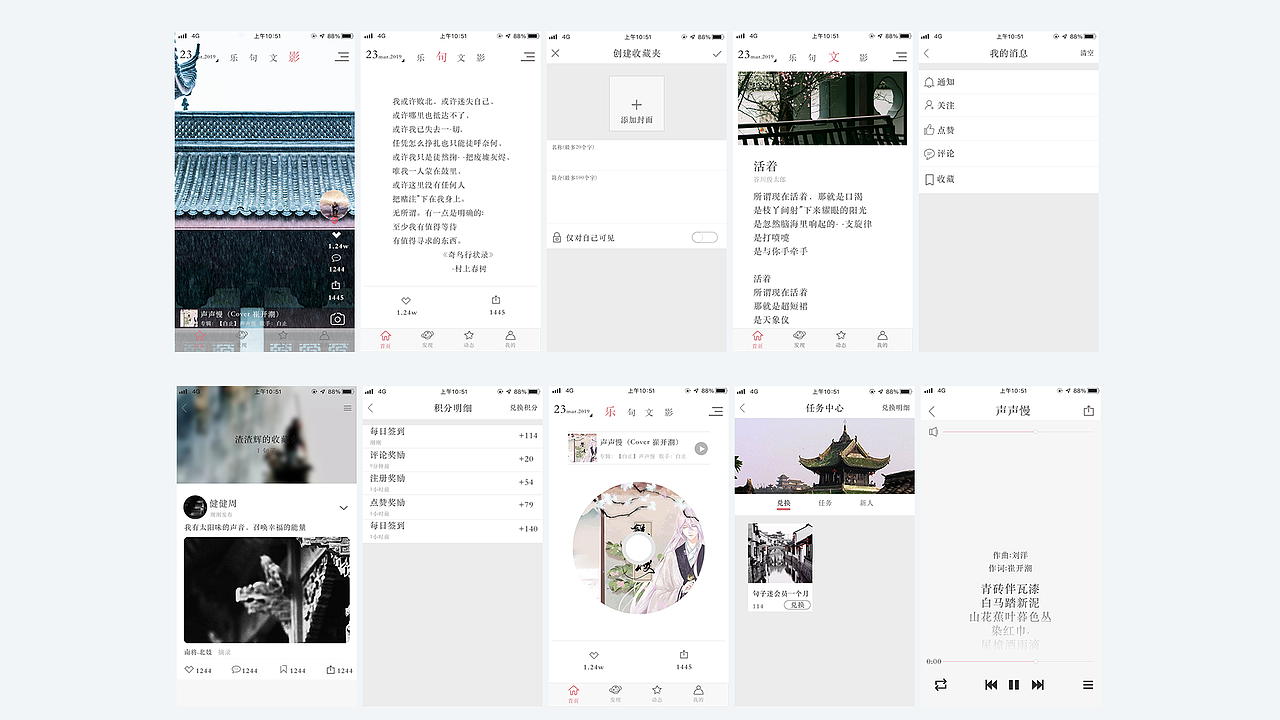The width and height of the screenshot is (1280, 720).
Task: Open the 23 mar.2019 date dropdown on 村上春树 quote screen
Action: pyautogui.click(x=385, y=56)
